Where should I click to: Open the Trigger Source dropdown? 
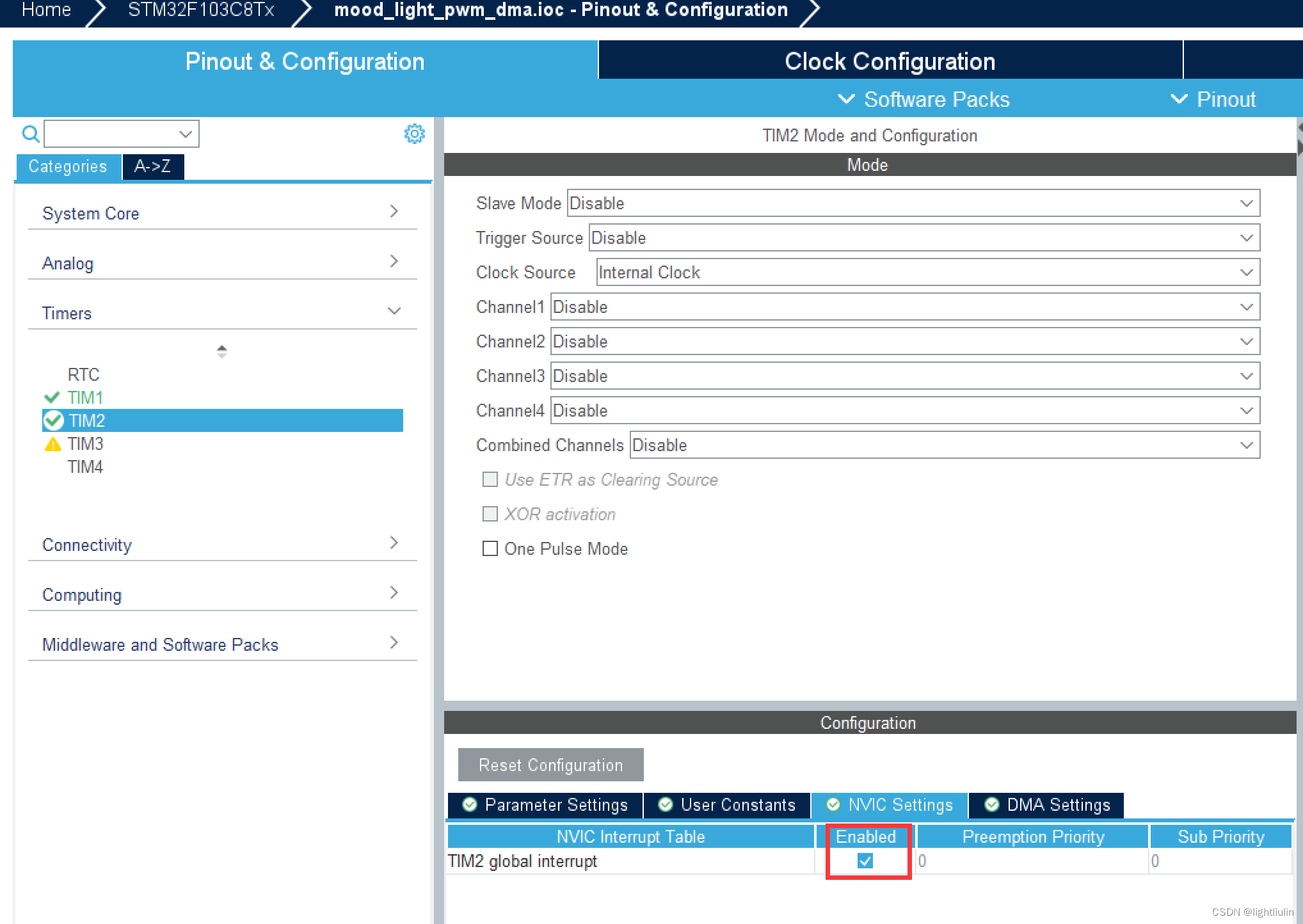tap(924, 237)
